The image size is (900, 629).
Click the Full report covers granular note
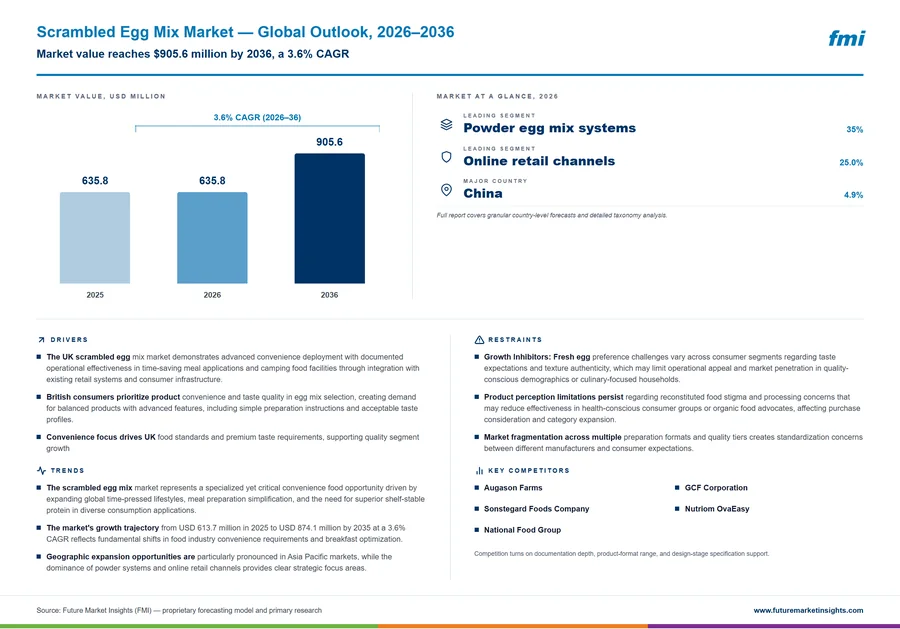[552, 215]
